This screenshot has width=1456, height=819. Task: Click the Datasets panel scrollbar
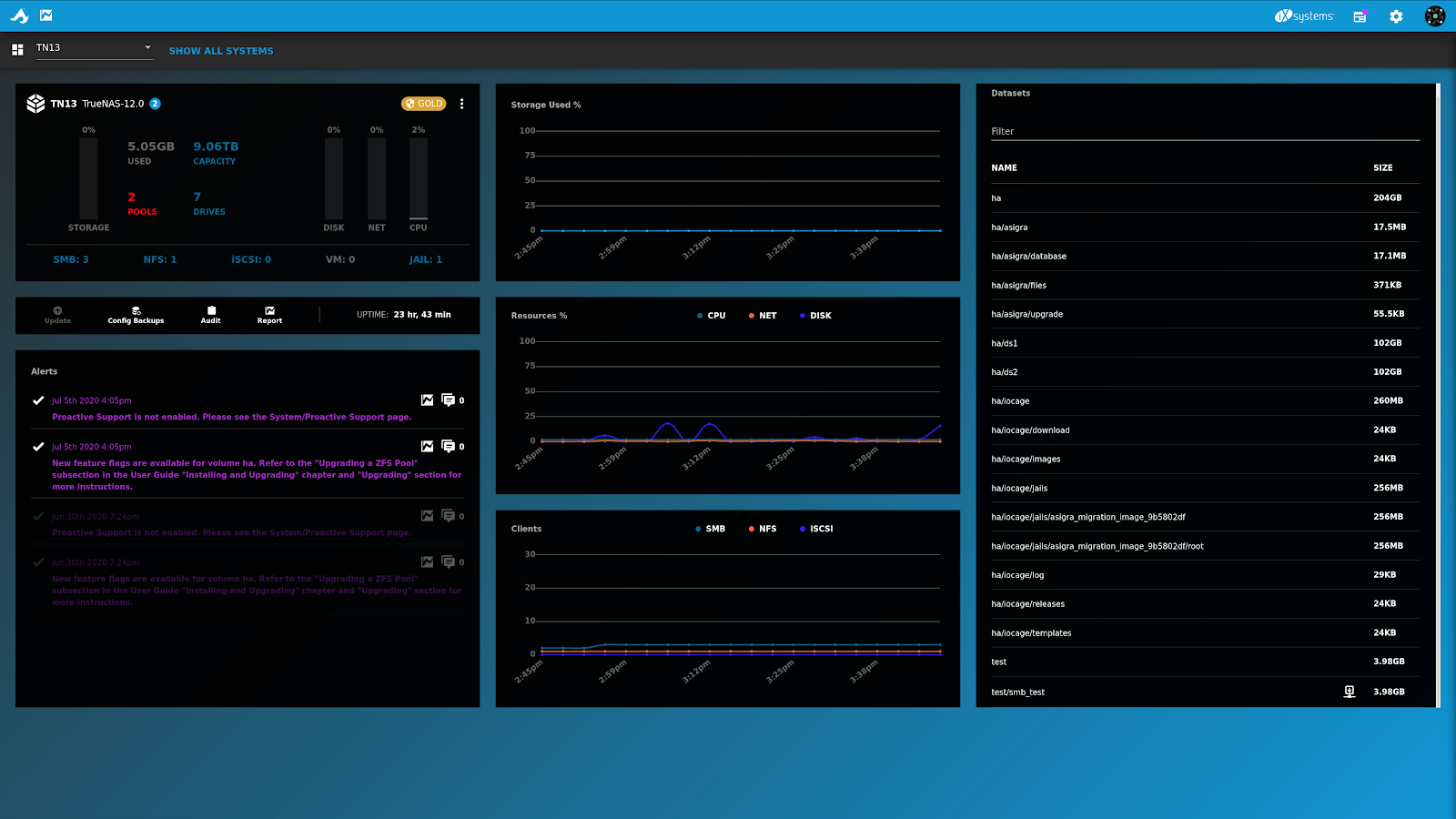click(x=1438, y=396)
